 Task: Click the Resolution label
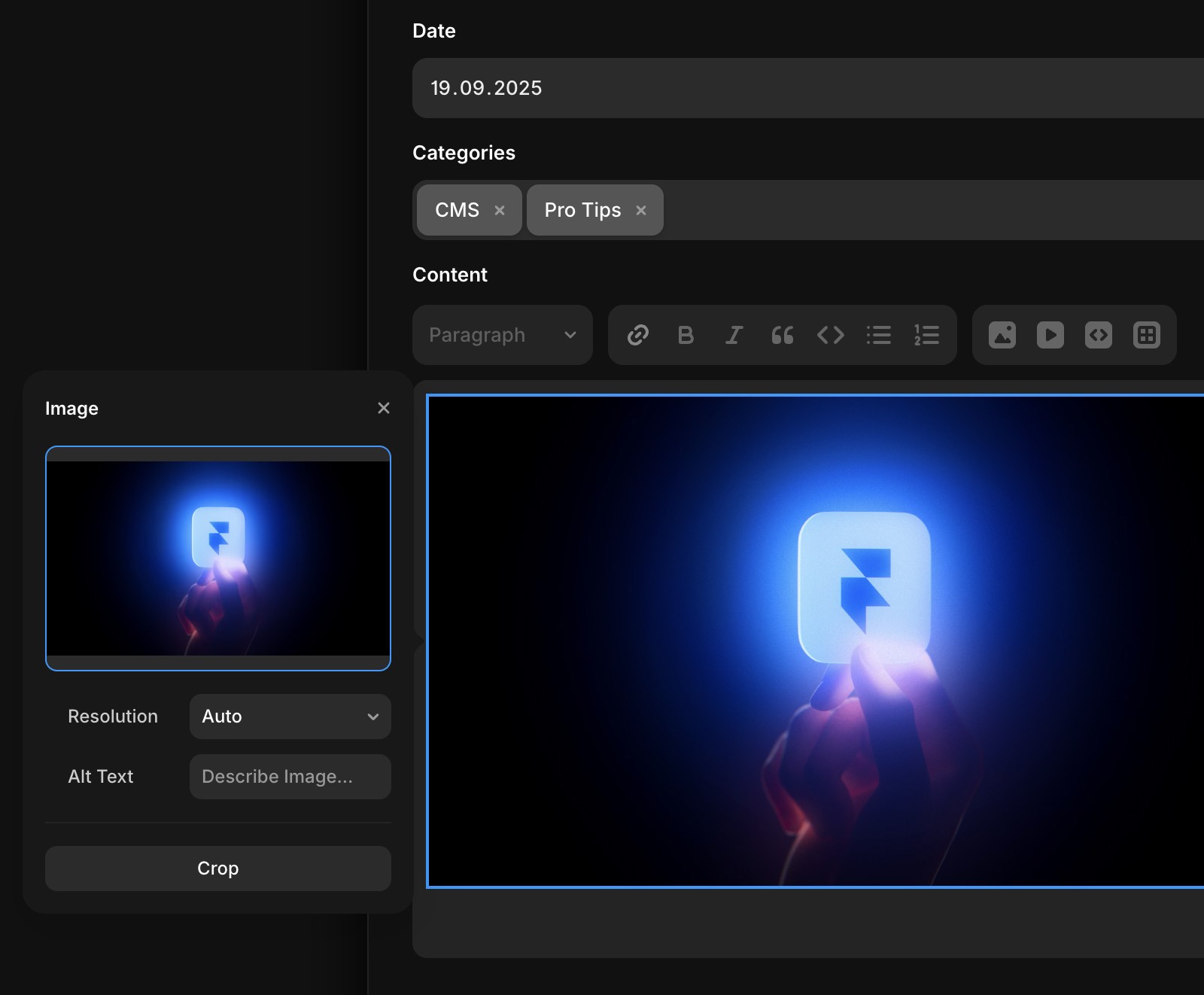(x=113, y=717)
